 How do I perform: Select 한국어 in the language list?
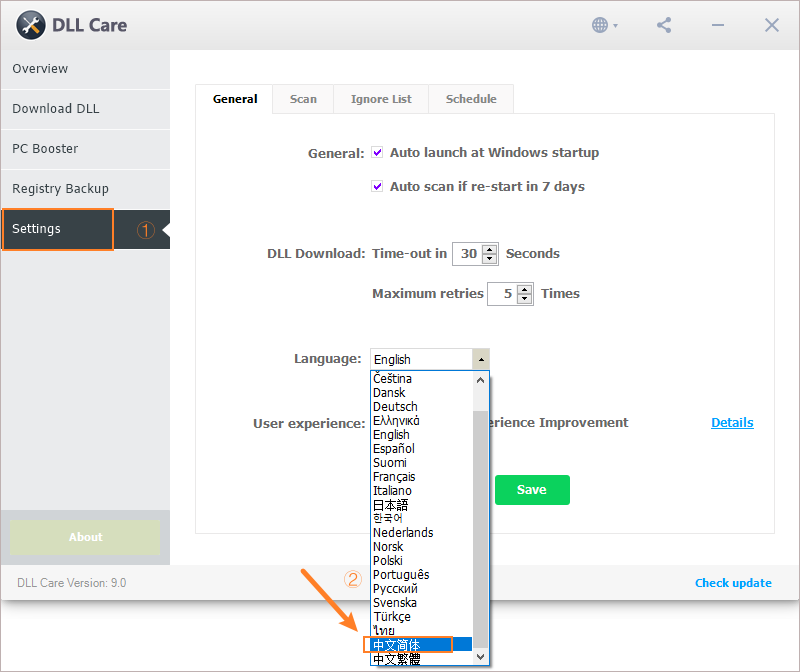421,518
